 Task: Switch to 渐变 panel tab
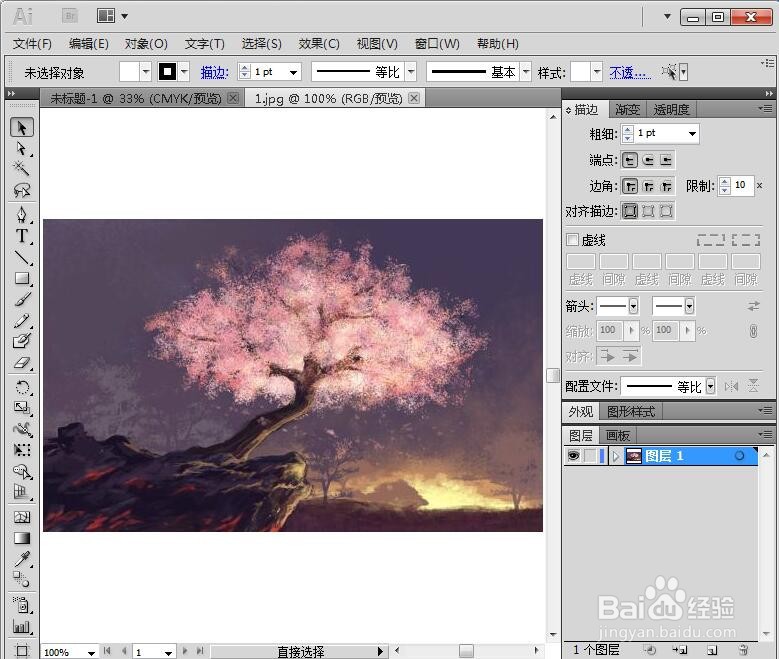(x=627, y=109)
